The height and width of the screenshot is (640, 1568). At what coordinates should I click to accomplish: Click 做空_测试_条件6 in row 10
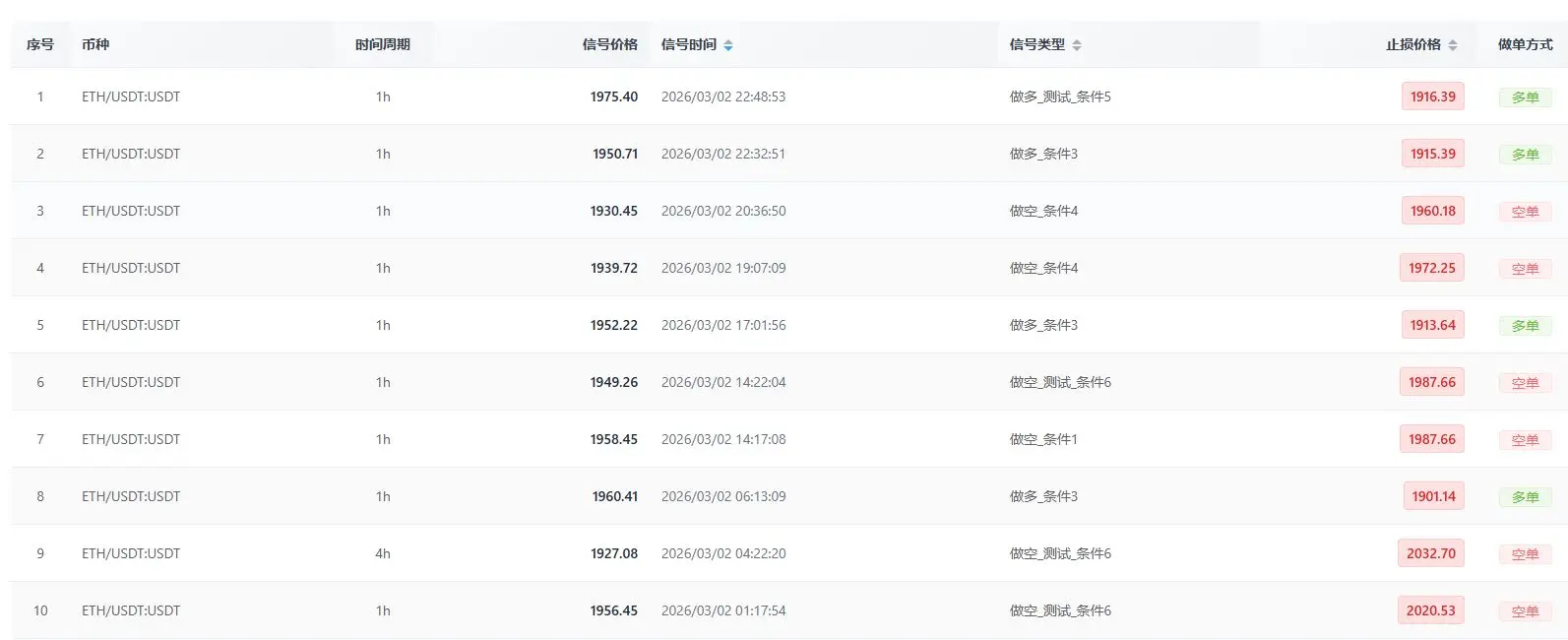point(1060,610)
